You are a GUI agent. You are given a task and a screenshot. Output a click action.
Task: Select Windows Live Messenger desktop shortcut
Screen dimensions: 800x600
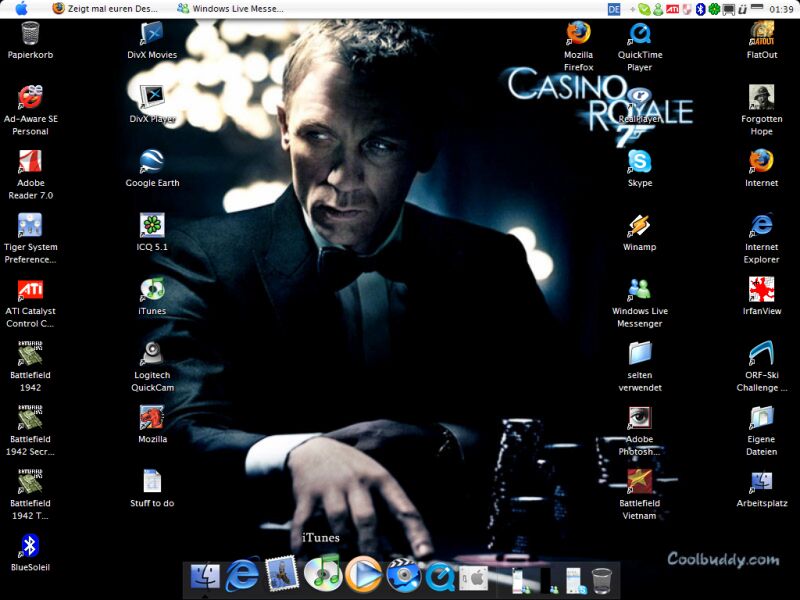coord(639,289)
